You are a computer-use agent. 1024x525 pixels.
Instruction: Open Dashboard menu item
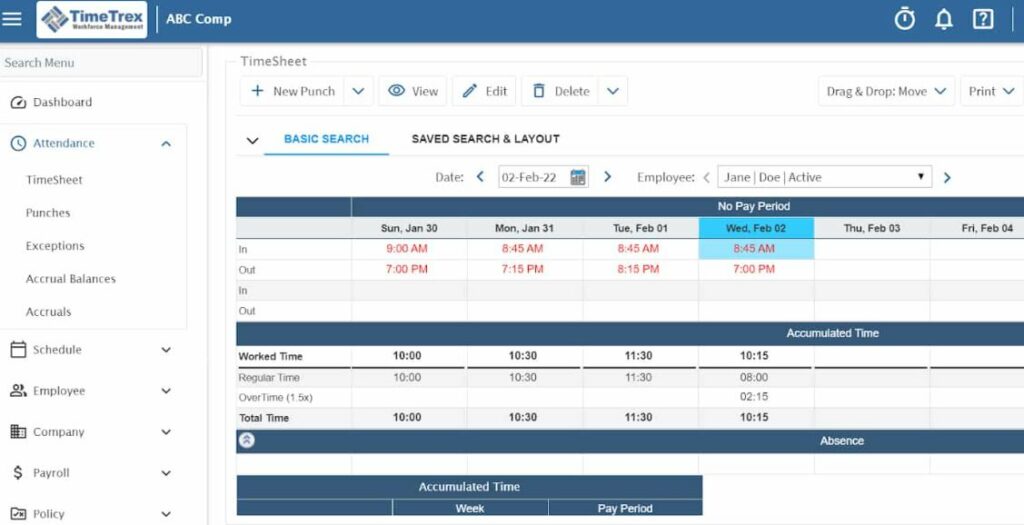pos(62,103)
